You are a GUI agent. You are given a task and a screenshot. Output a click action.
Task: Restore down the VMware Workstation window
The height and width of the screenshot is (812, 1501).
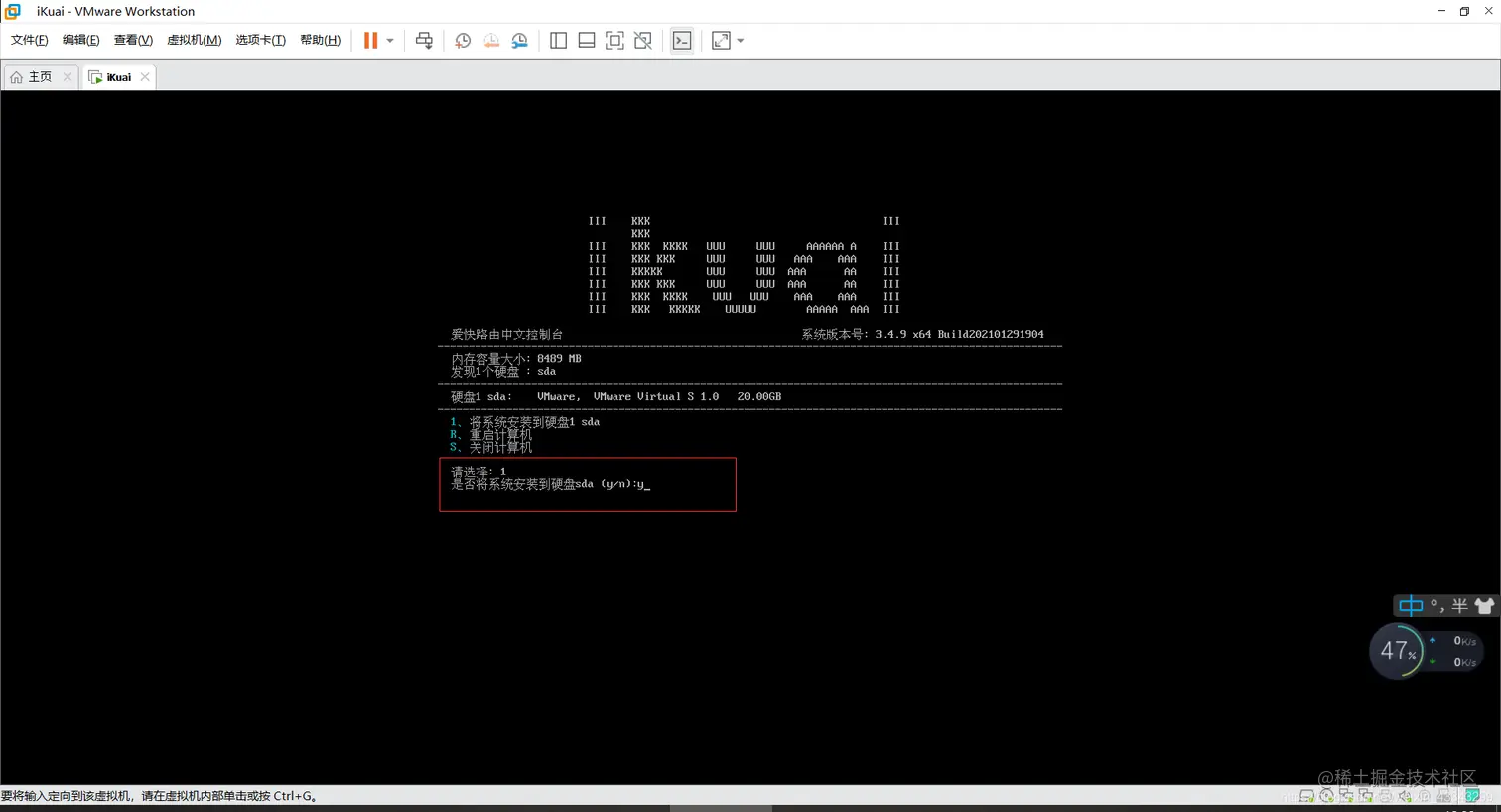point(1464,11)
